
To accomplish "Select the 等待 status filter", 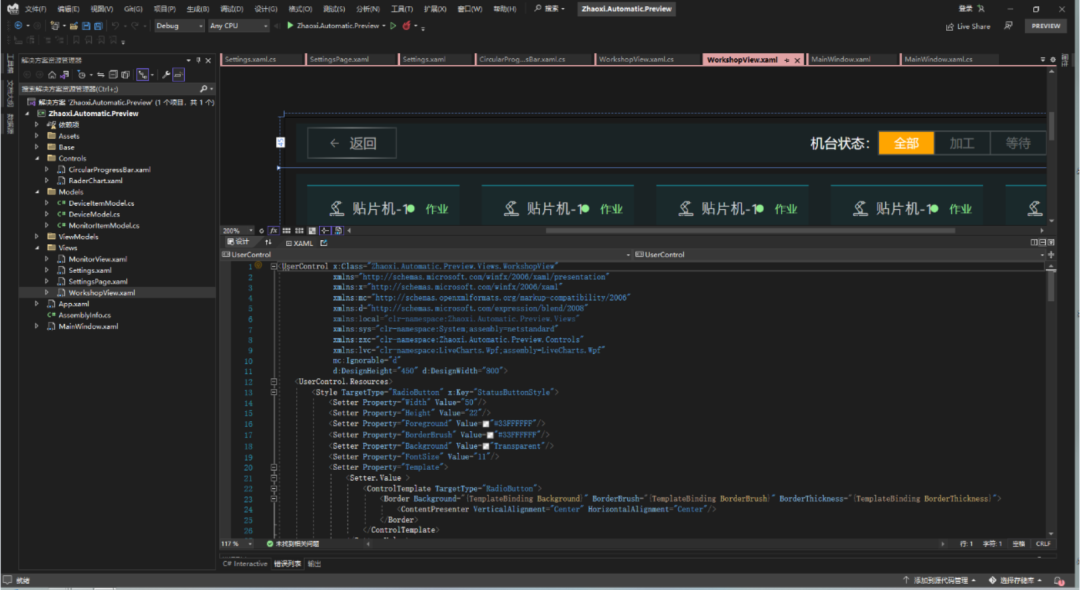I will pyautogui.click(x=1017, y=143).
